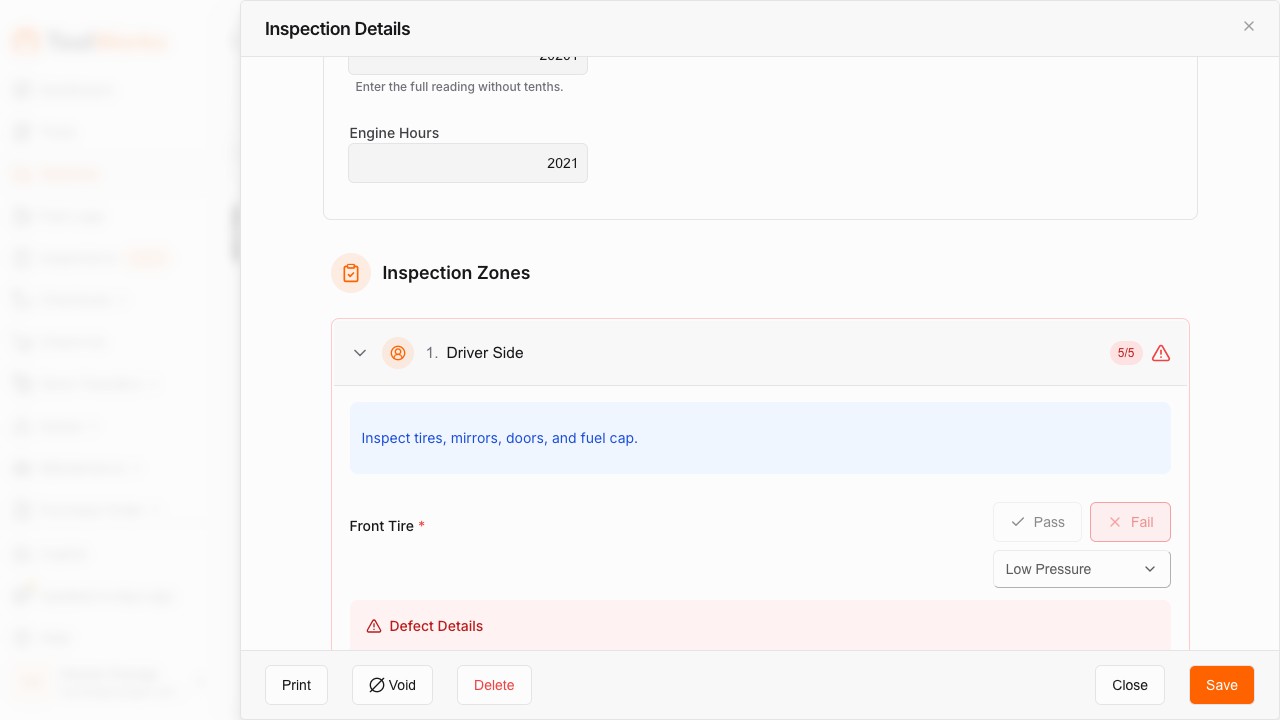Toggle the Fail state for Front Tire
1280x720 pixels.
[1130, 522]
